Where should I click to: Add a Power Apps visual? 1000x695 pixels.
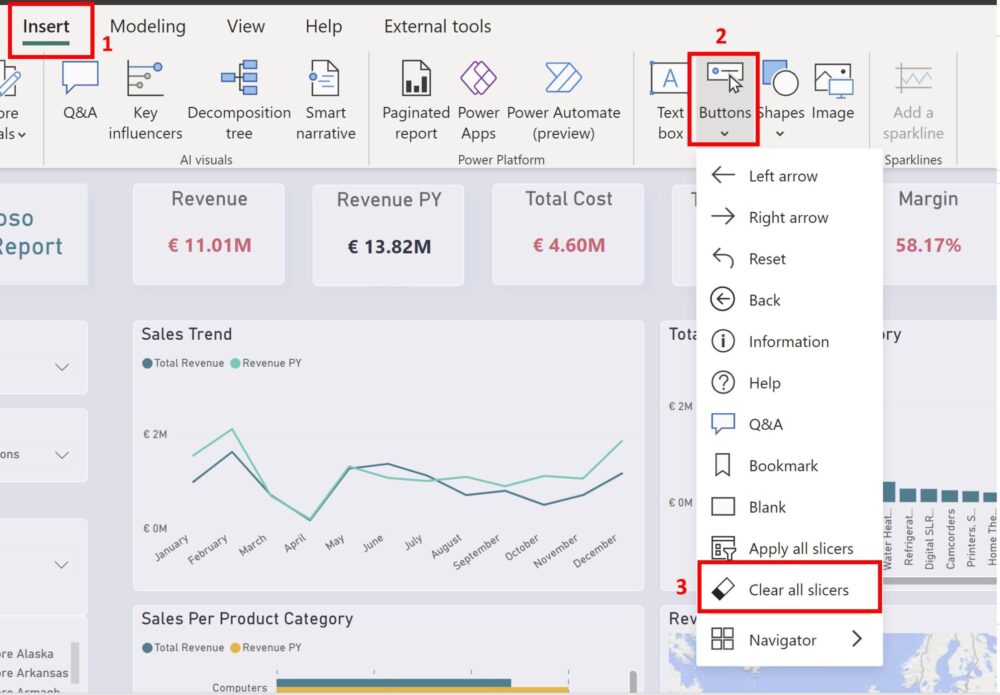click(x=478, y=97)
